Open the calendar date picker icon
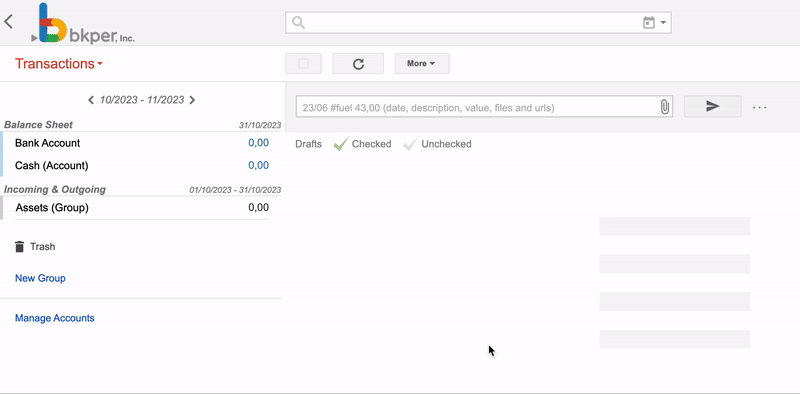This screenshot has height=394, width=800. coord(648,22)
